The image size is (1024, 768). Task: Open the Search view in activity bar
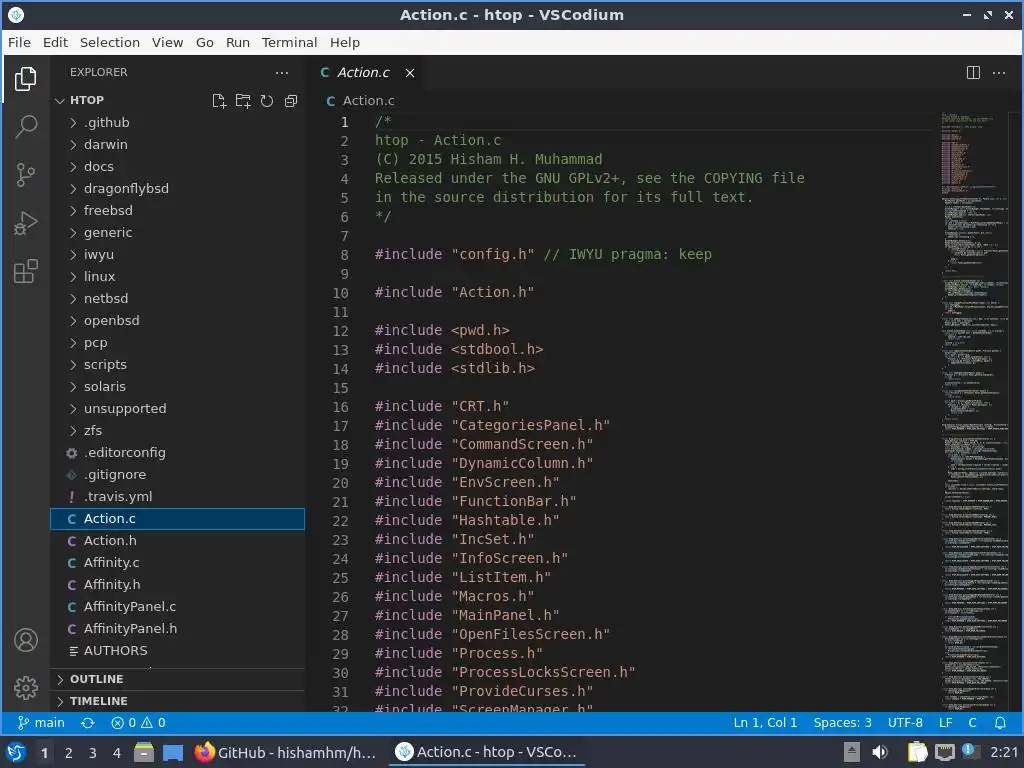[x=25, y=126]
